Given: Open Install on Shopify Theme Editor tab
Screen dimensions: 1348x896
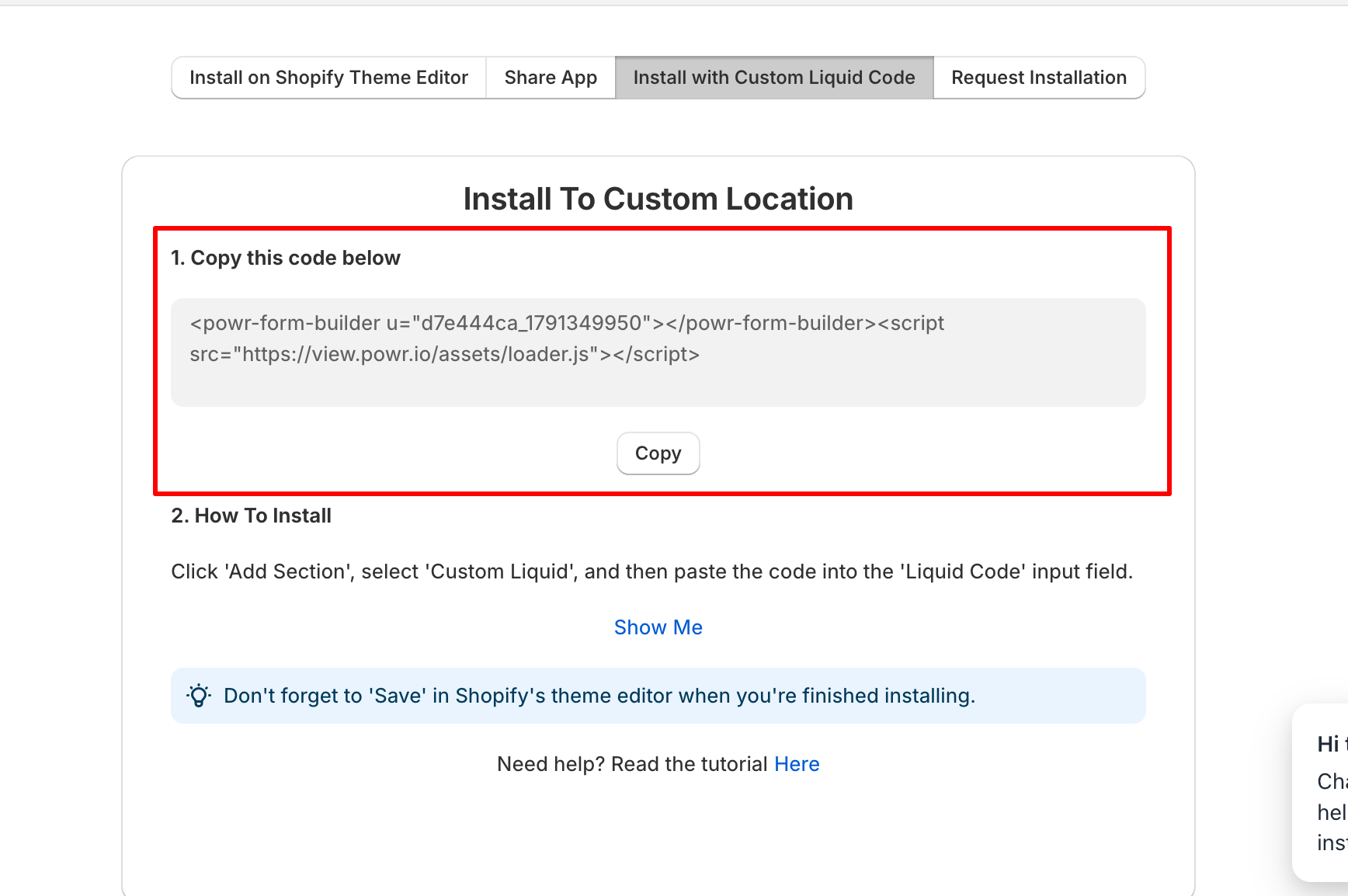Looking at the screenshot, I should click(x=328, y=78).
